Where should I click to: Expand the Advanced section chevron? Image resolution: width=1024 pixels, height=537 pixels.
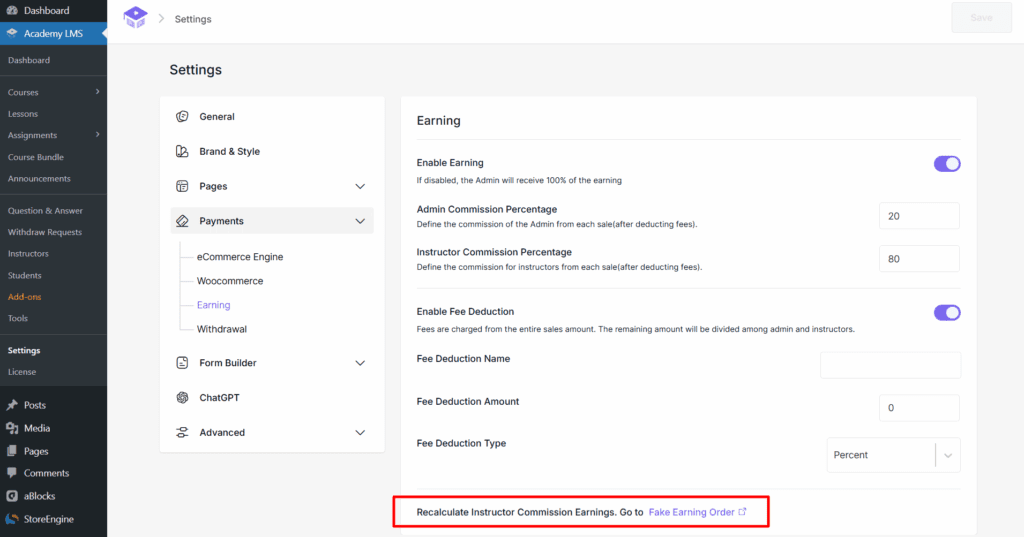(360, 433)
